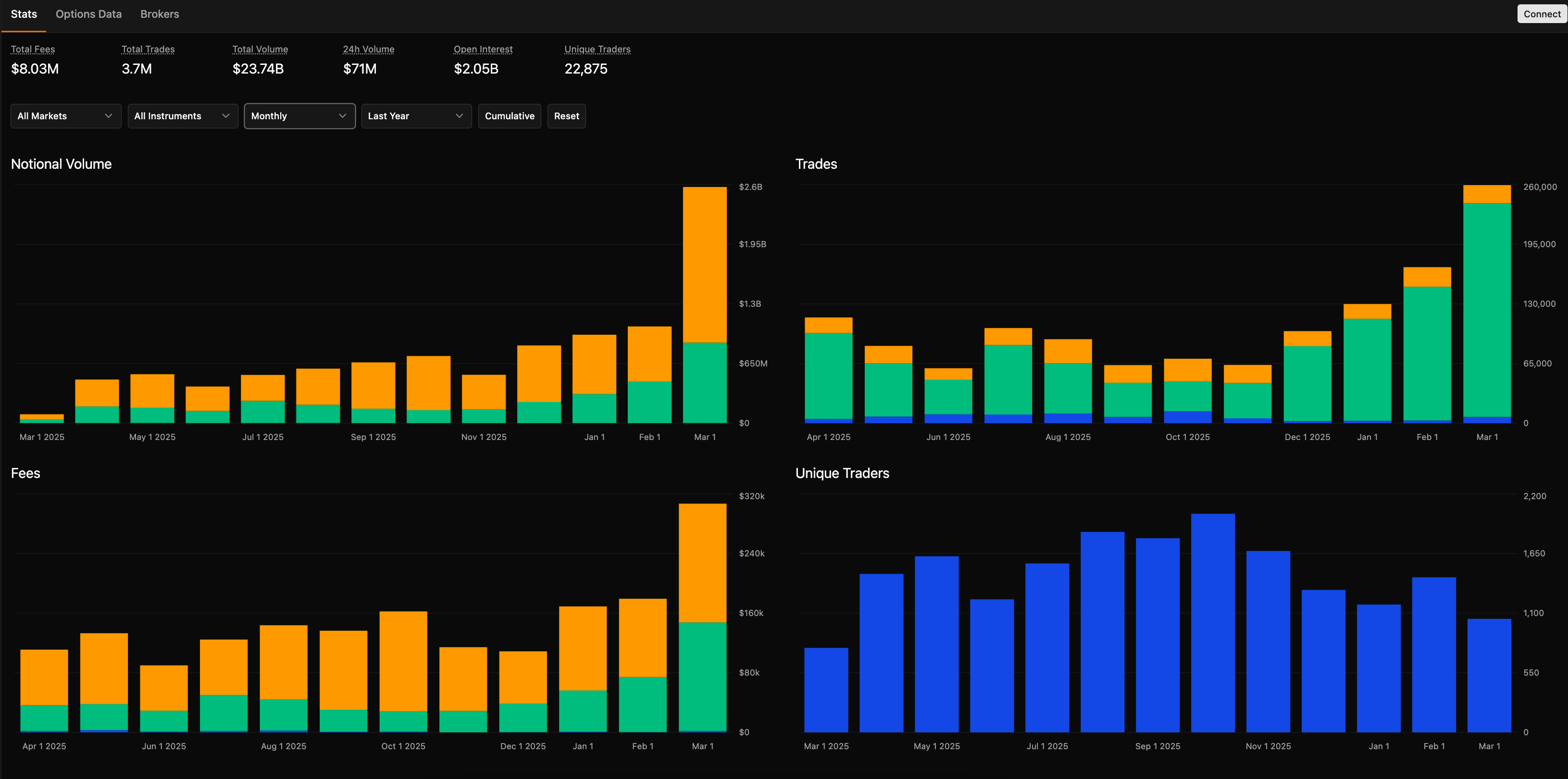Screen dimensions: 1568x779
Task: Click the Open Interest stat label
Action: point(483,50)
